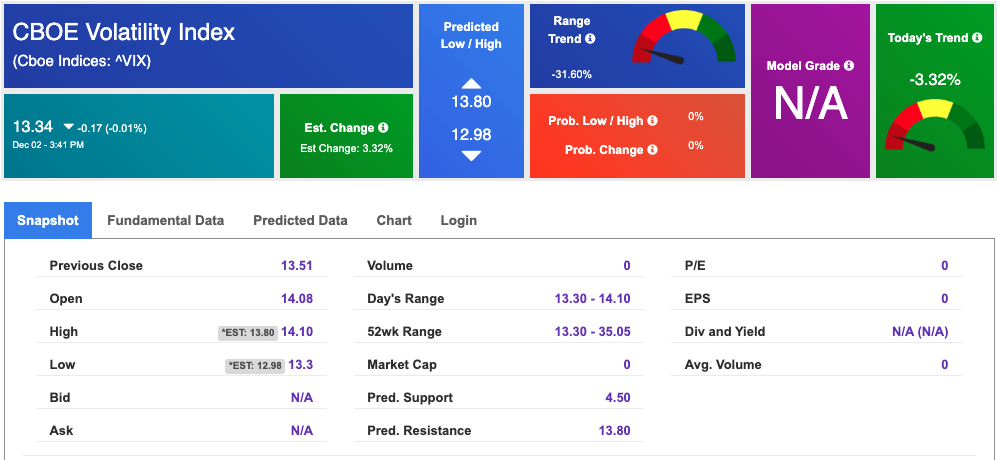Click the down arrow below 12.98

pos(471,156)
